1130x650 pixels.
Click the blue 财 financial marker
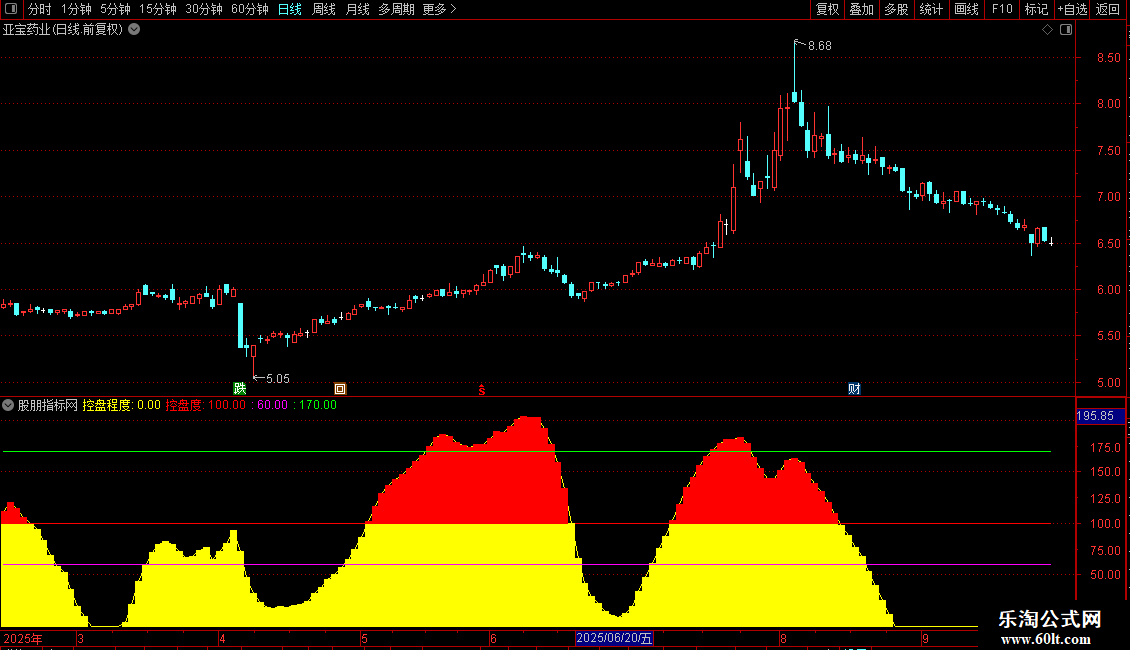854,388
